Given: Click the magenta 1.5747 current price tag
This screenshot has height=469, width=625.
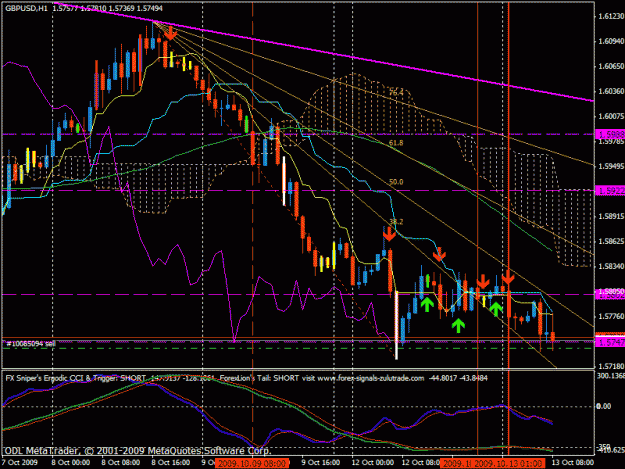Looking at the screenshot, I should pos(610,342).
